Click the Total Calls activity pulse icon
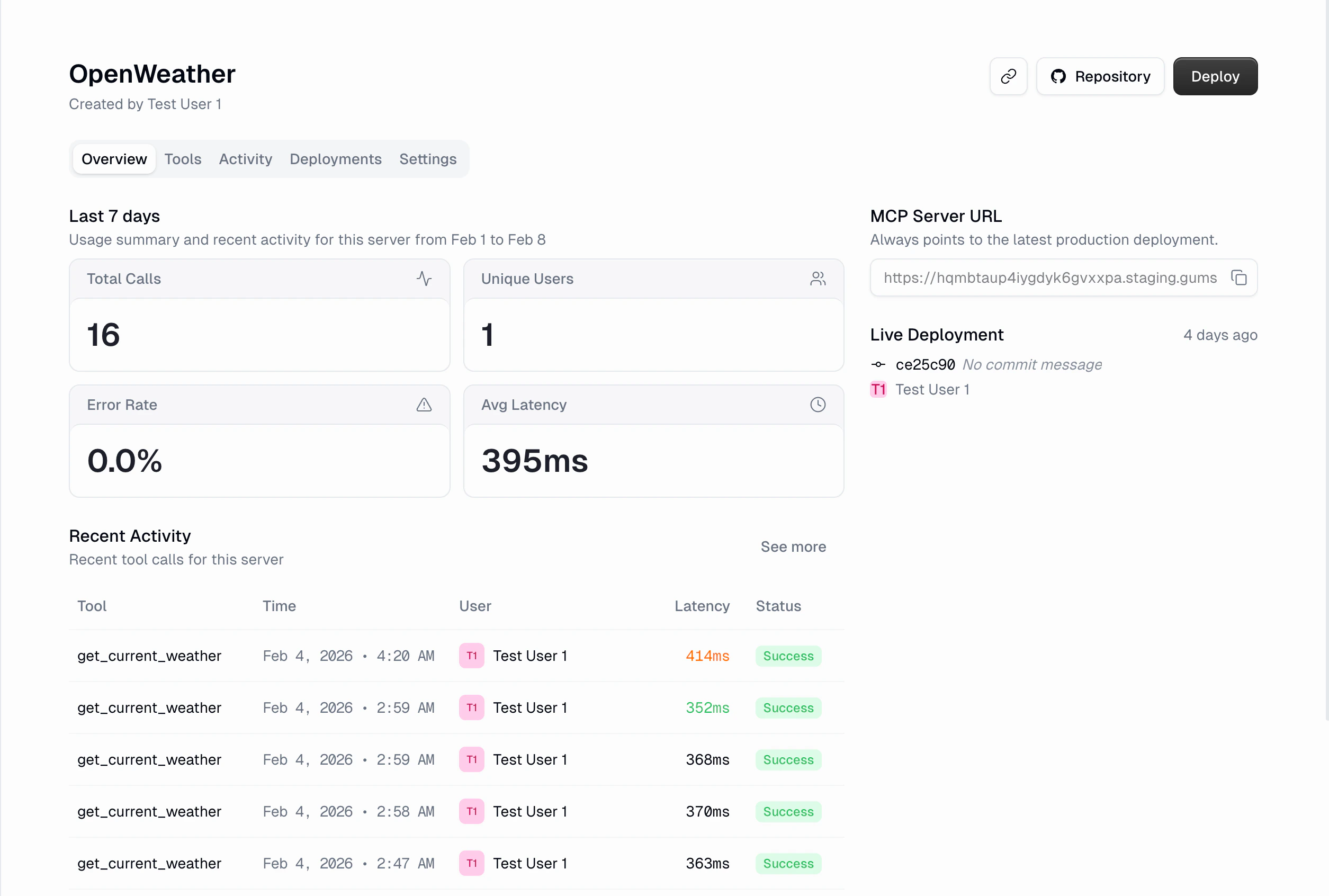1329x896 pixels. (x=424, y=279)
